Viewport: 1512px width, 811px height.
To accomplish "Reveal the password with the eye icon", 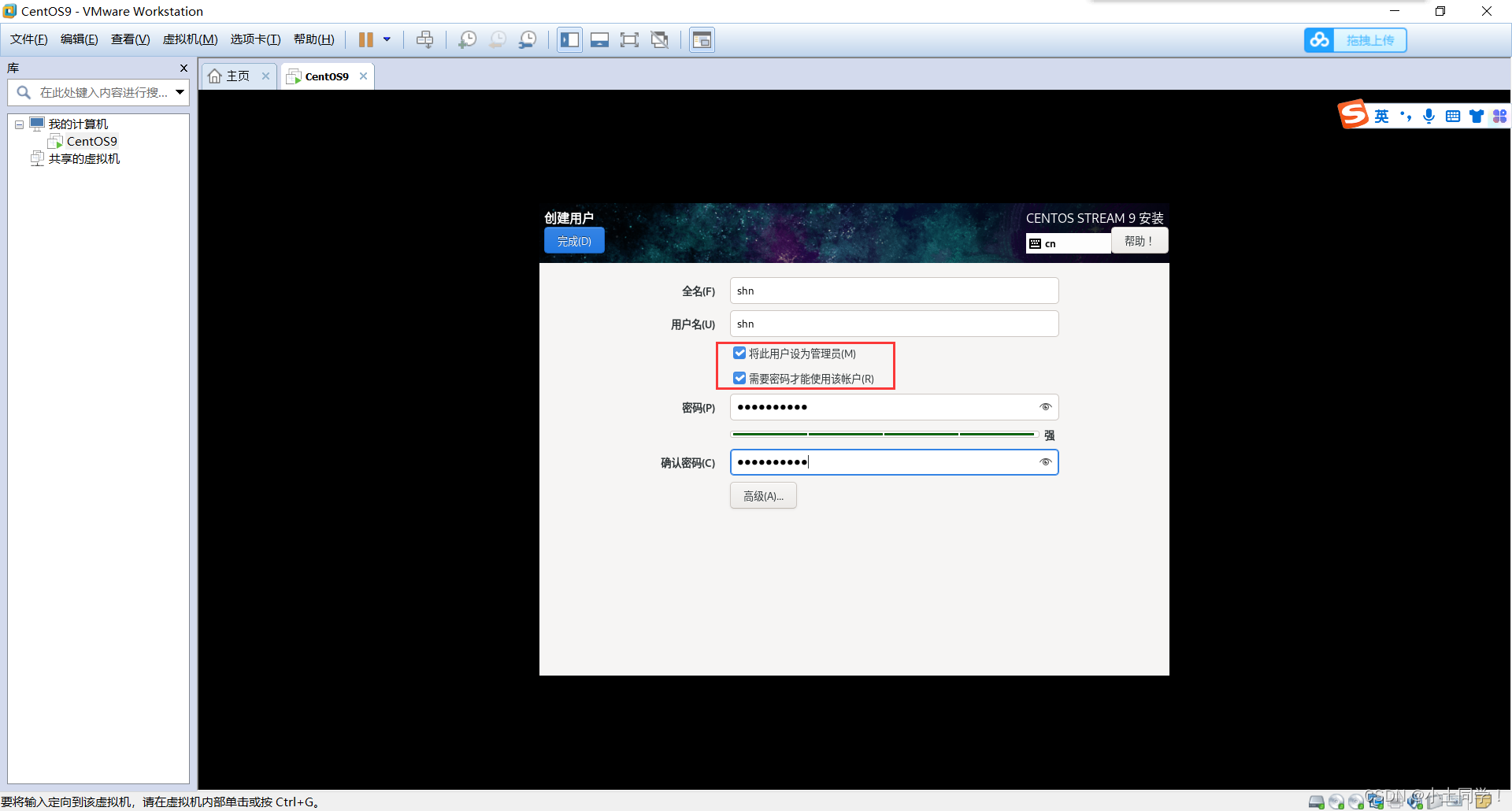I will click(x=1045, y=407).
